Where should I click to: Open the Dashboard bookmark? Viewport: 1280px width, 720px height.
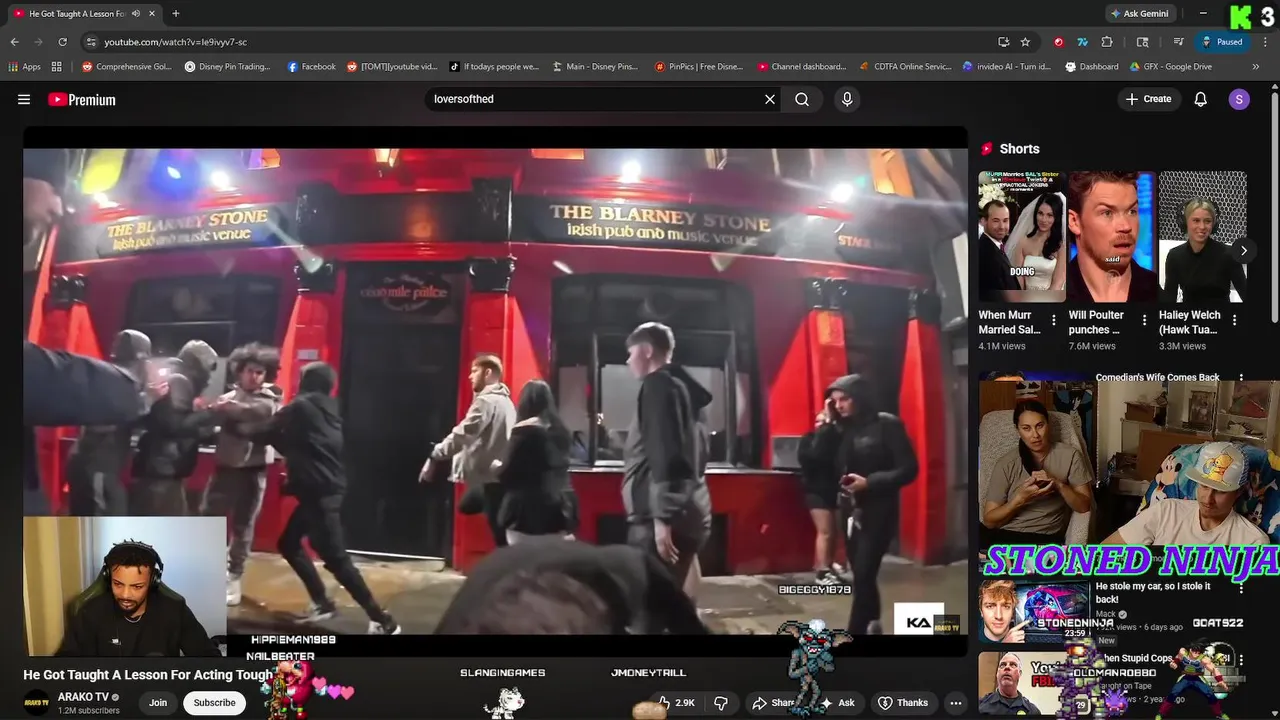click(1092, 67)
